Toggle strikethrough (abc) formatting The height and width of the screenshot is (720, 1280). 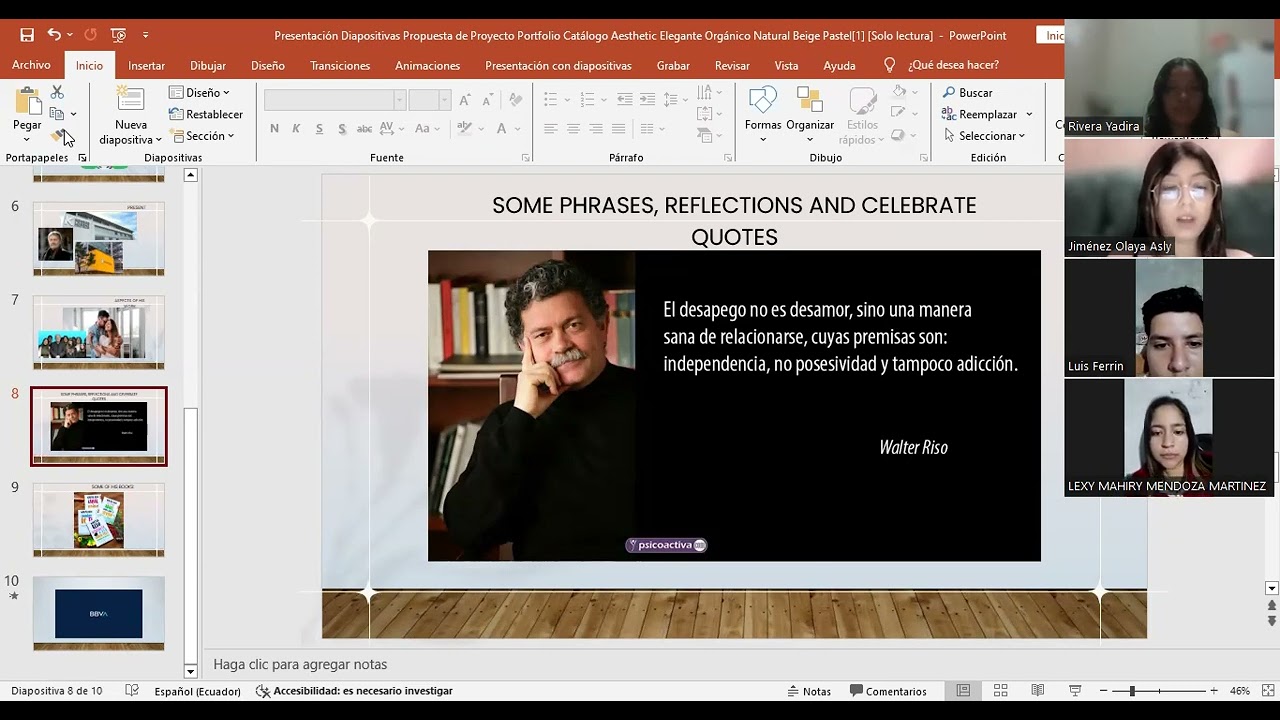[x=365, y=128]
